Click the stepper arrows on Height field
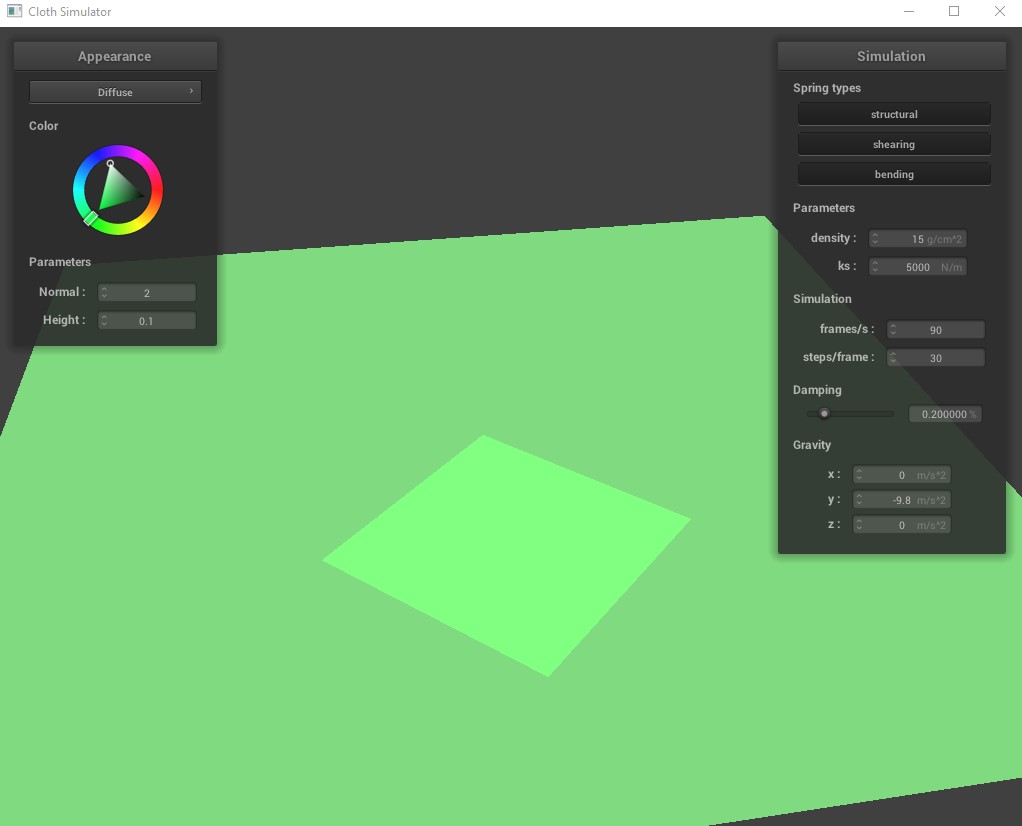This screenshot has width=1022, height=826. pyautogui.click(x=104, y=321)
